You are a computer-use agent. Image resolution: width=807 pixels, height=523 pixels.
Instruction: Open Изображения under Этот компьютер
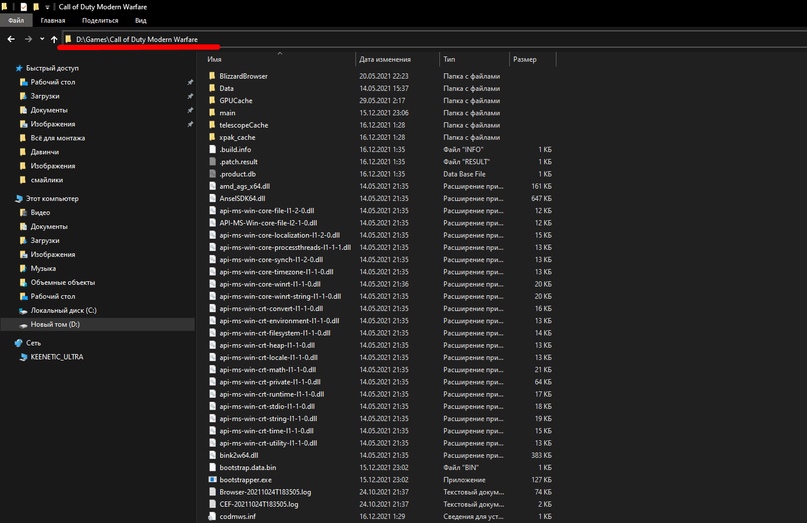pos(52,254)
